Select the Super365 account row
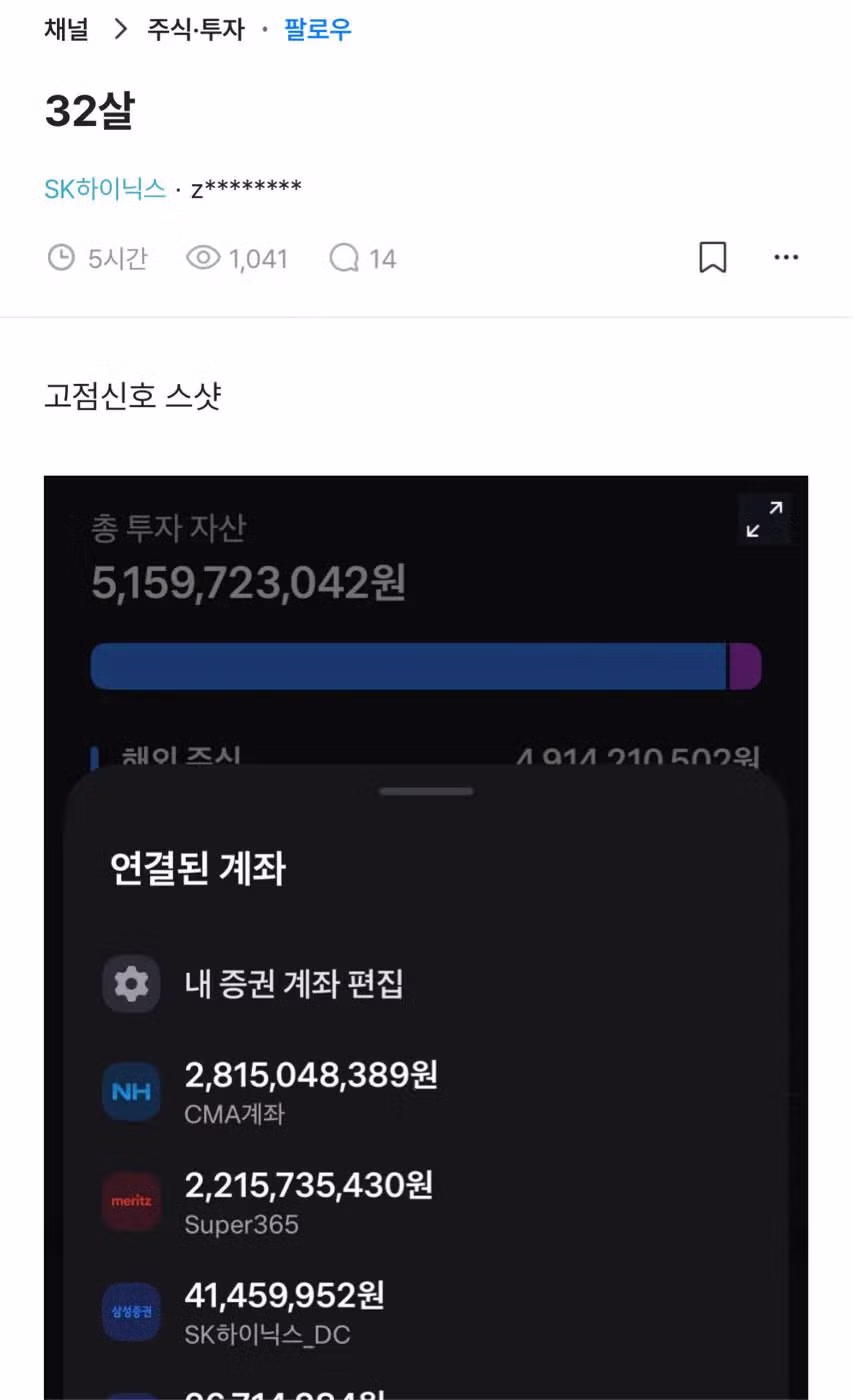The image size is (853, 1400). pyautogui.click(x=308, y=1203)
